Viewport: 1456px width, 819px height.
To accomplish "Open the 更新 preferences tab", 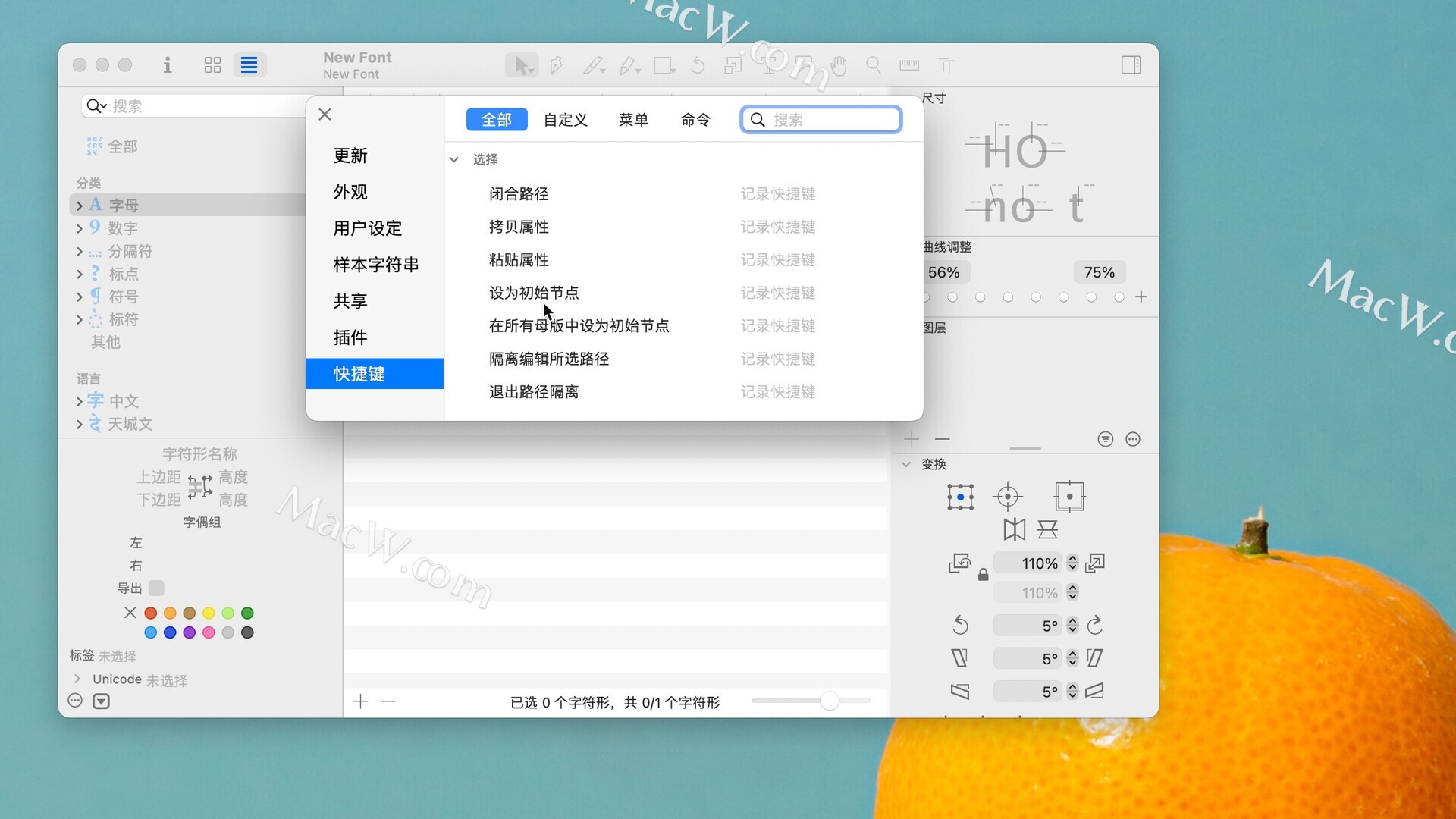I will 350,155.
